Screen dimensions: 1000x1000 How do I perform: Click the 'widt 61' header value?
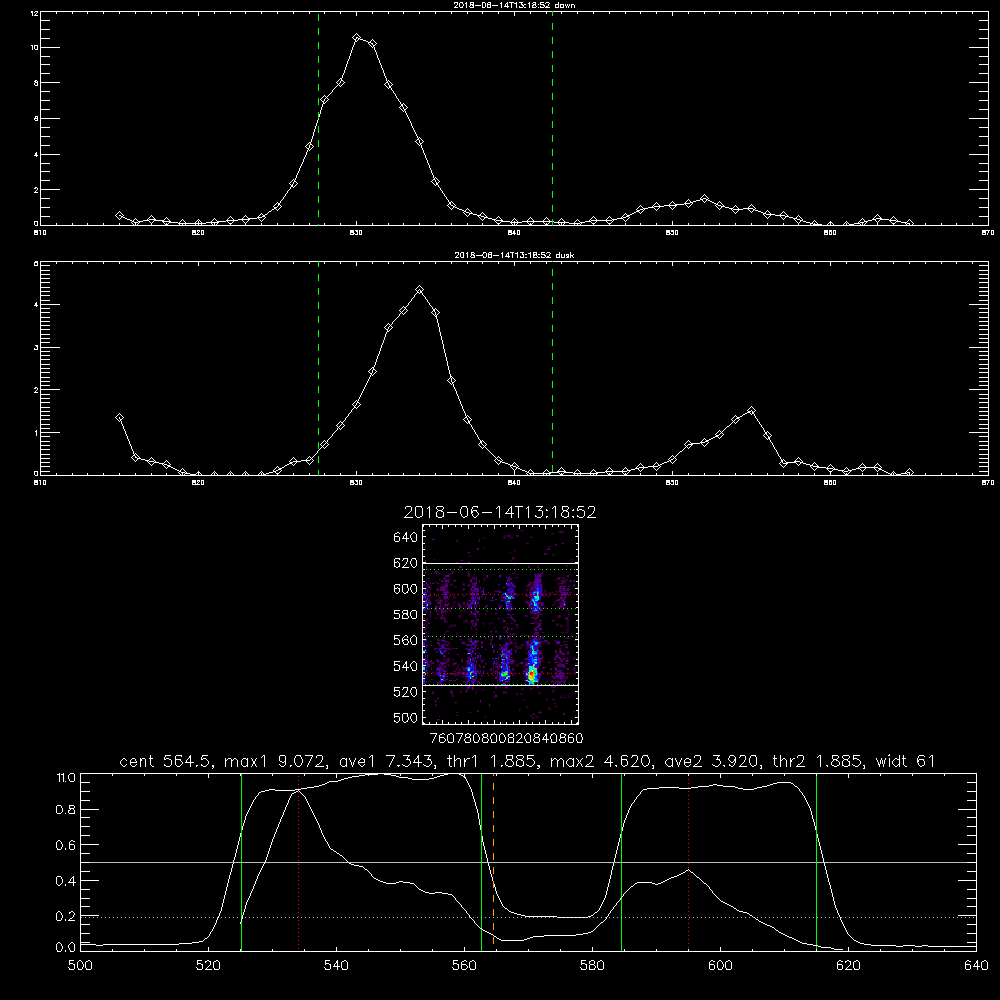pos(906,761)
